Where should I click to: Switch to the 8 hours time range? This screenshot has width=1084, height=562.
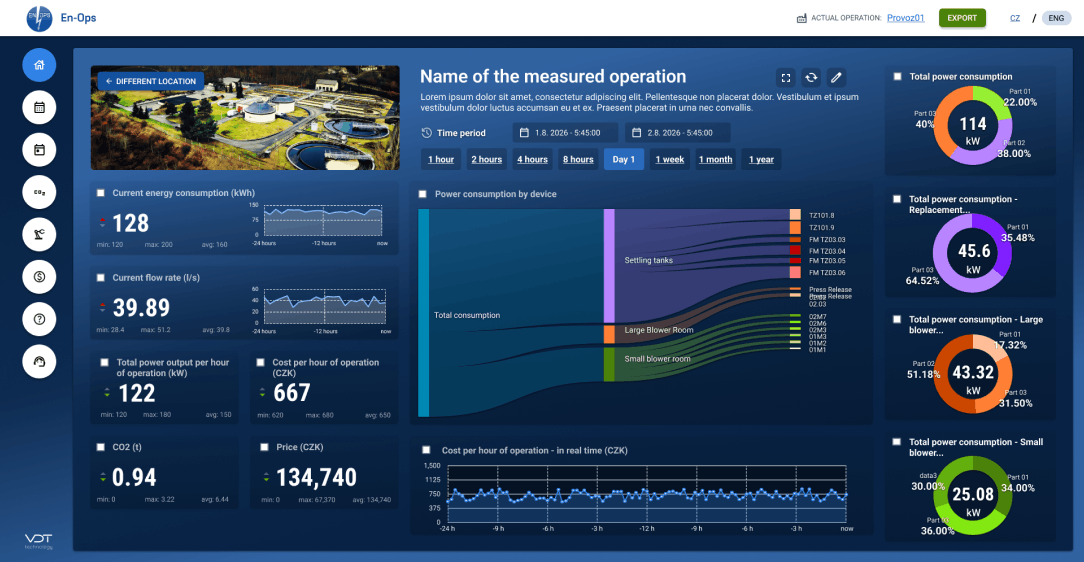point(578,159)
